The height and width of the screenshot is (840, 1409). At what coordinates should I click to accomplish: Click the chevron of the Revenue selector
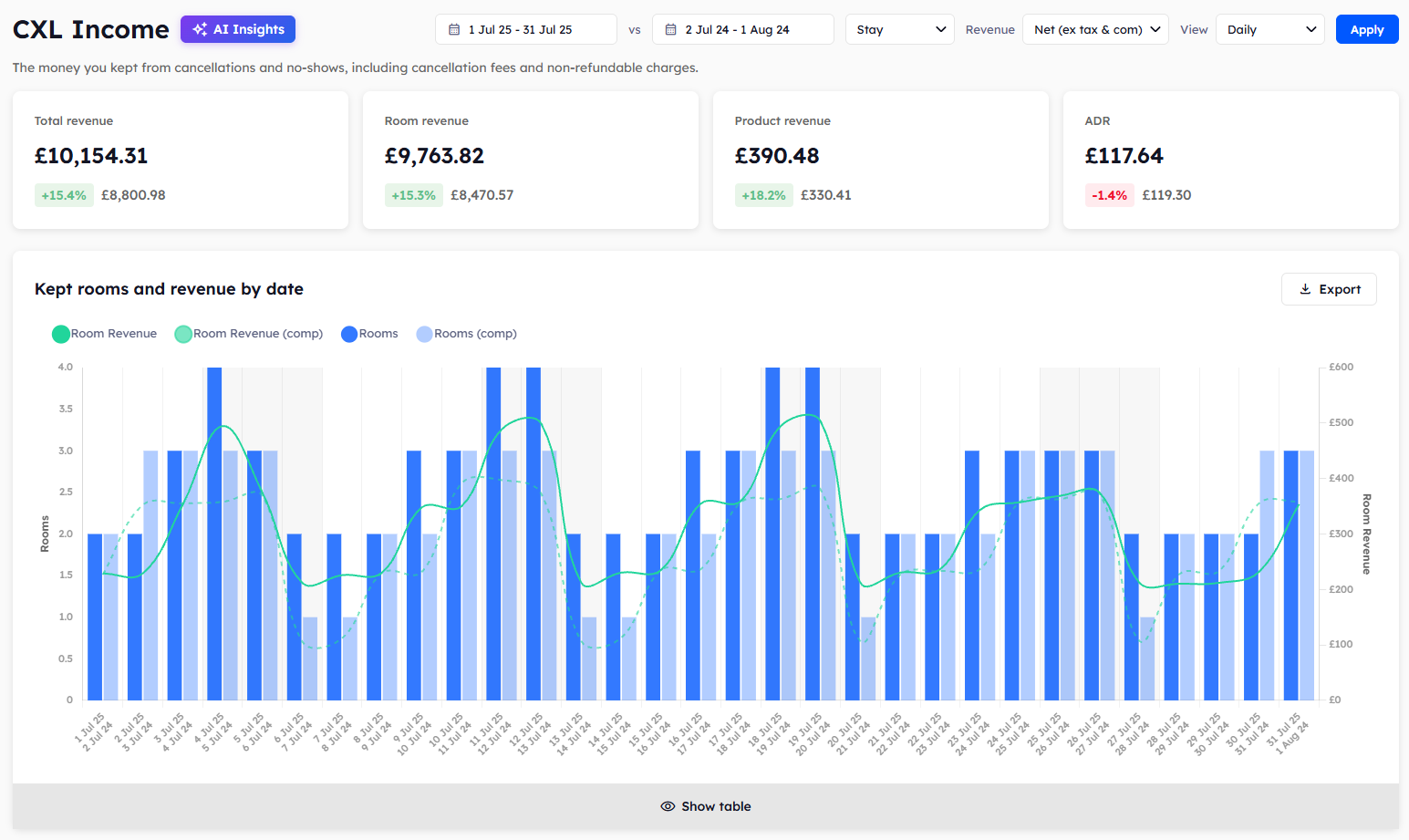[x=1155, y=29]
